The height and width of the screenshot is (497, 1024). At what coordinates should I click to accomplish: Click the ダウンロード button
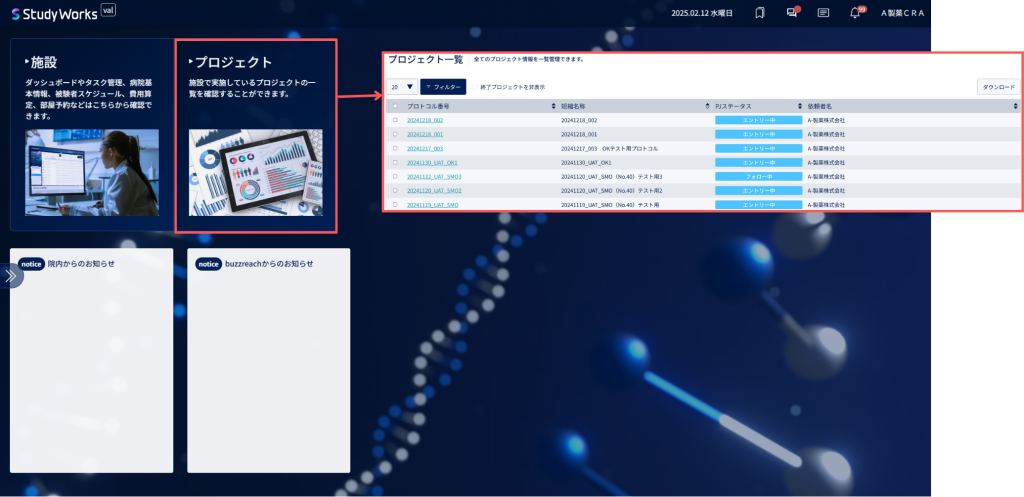click(999, 87)
